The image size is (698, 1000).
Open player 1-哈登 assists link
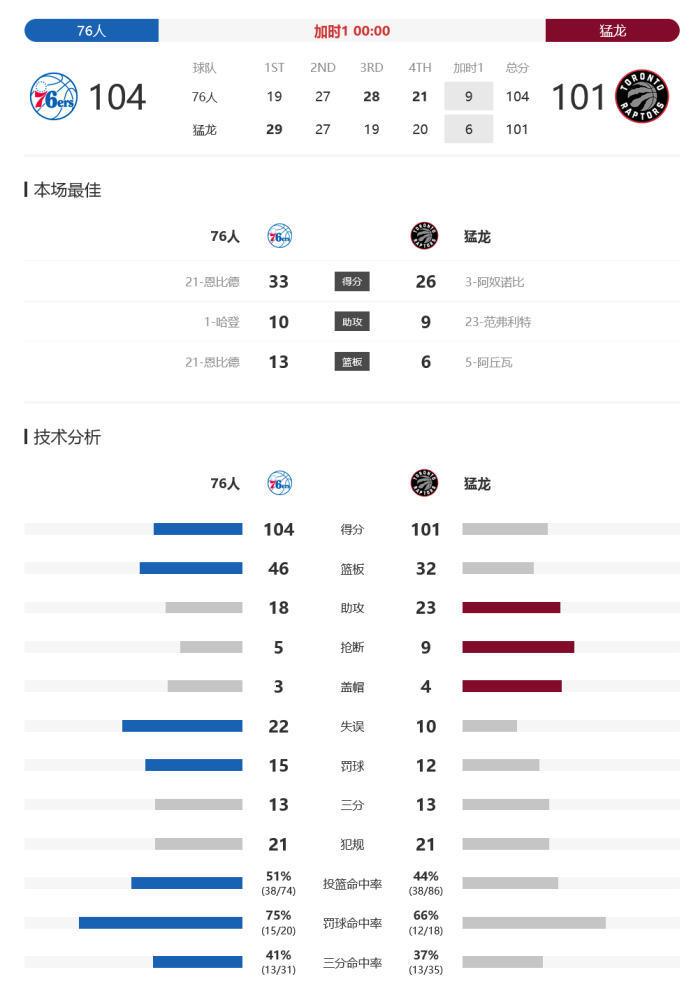coord(221,322)
